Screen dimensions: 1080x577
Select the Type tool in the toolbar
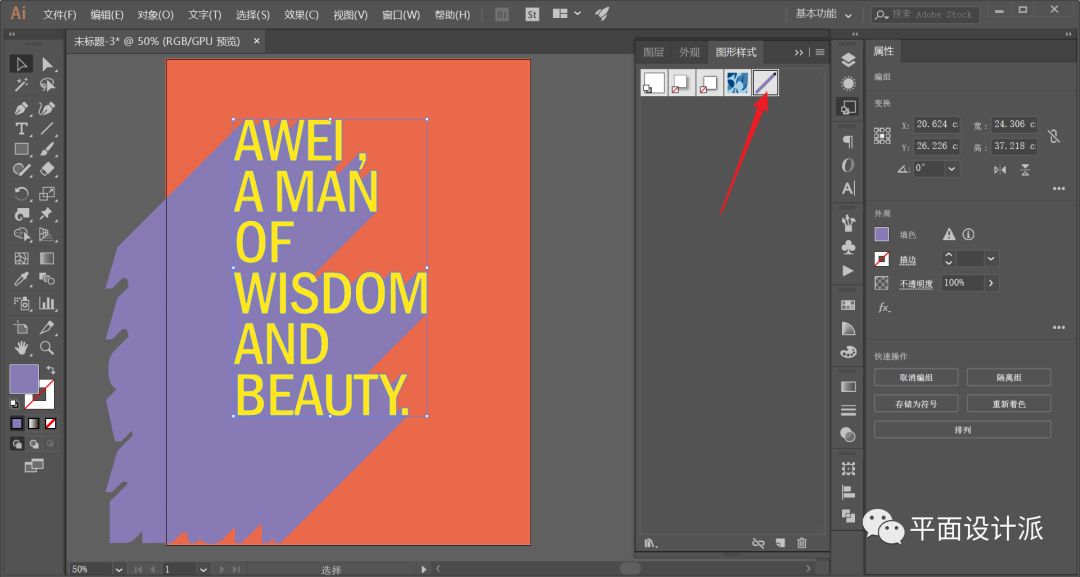tap(21, 129)
